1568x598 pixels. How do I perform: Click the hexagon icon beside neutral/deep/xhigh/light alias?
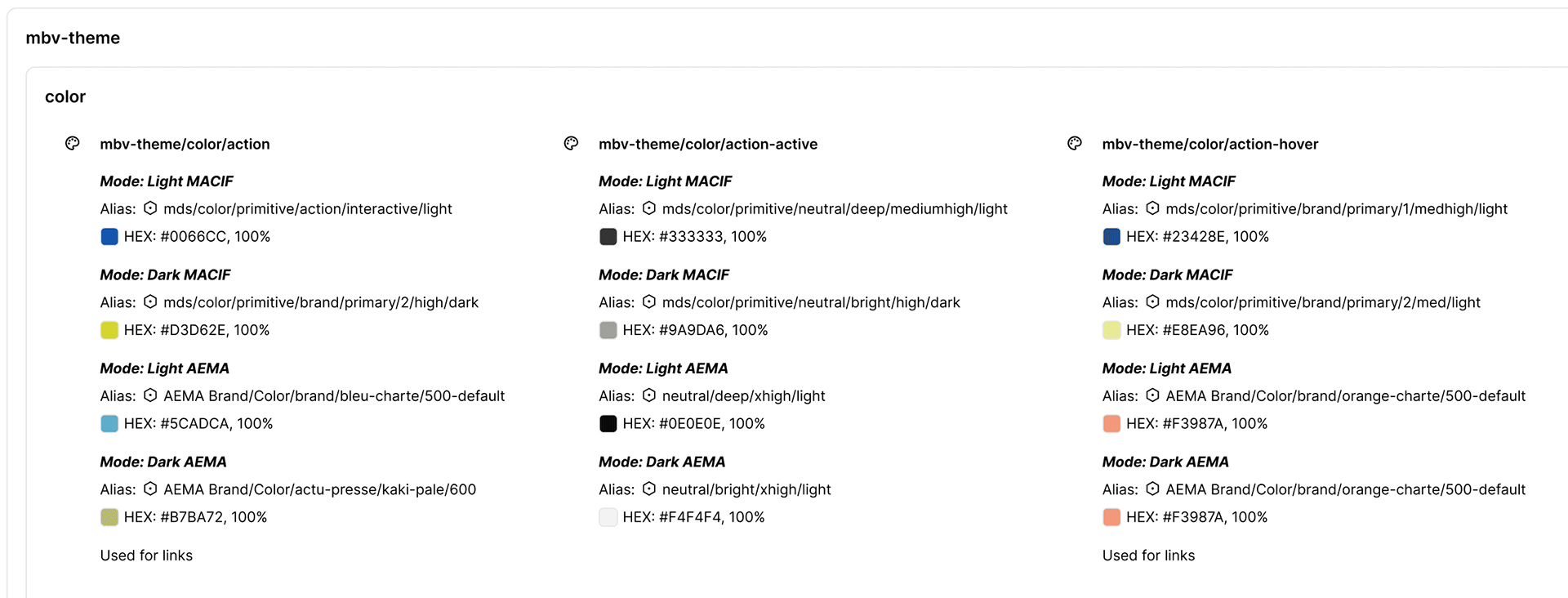click(649, 395)
